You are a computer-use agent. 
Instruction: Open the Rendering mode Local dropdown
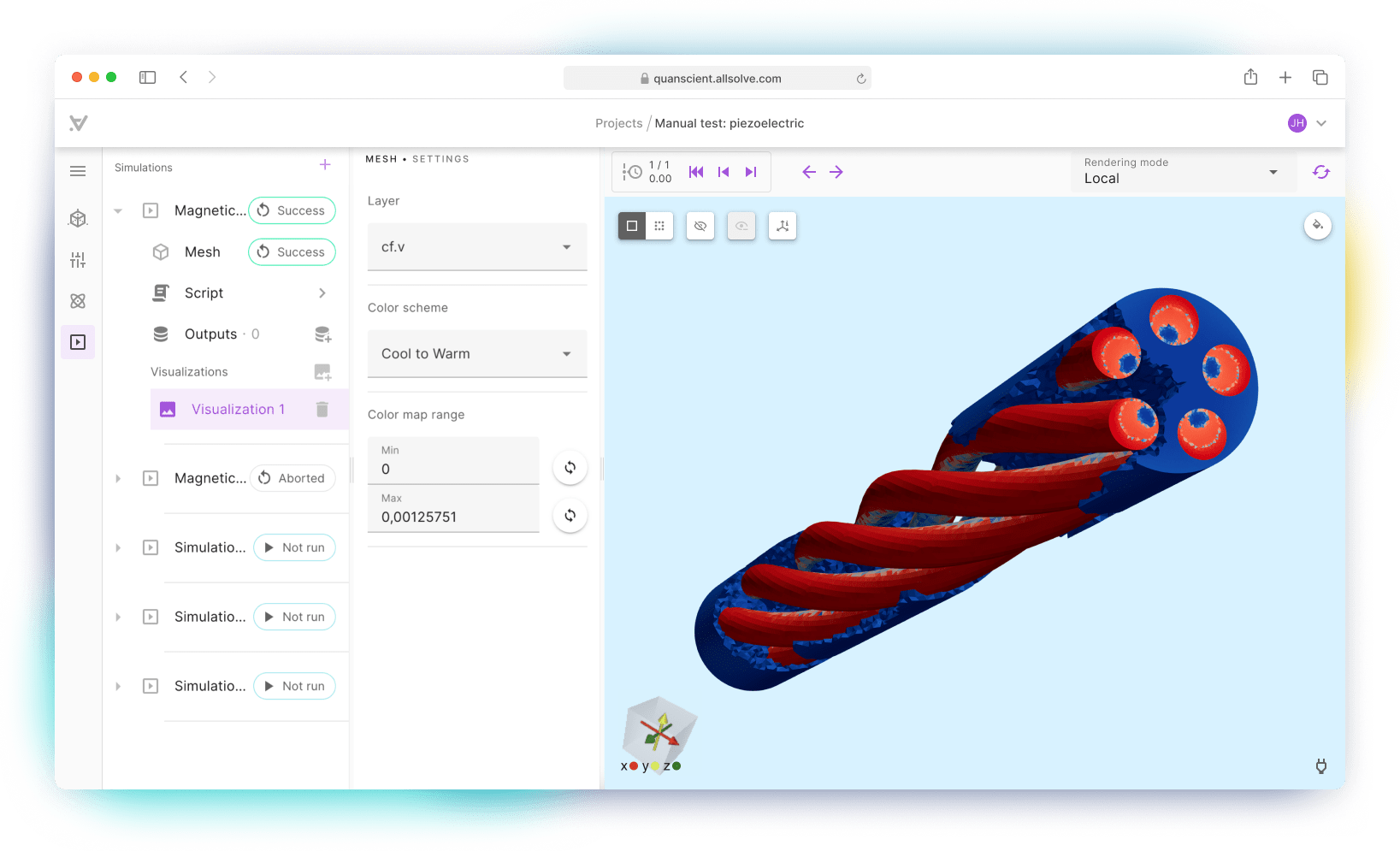(1272, 171)
